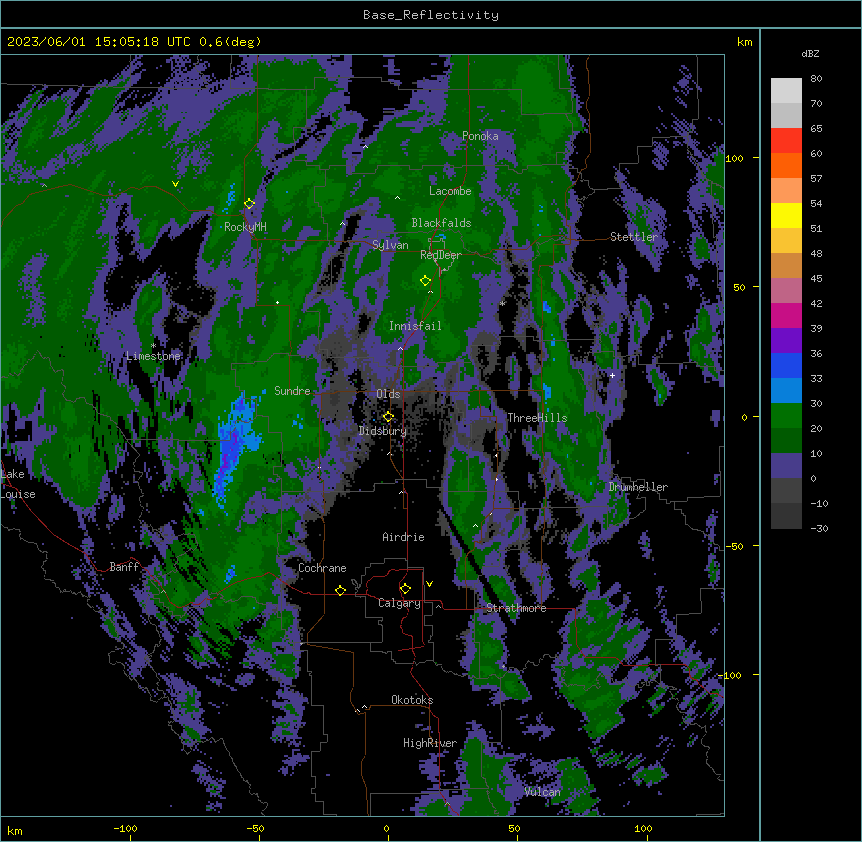Pick the purple 36-39 dBZ legend color

click(x=786, y=341)
